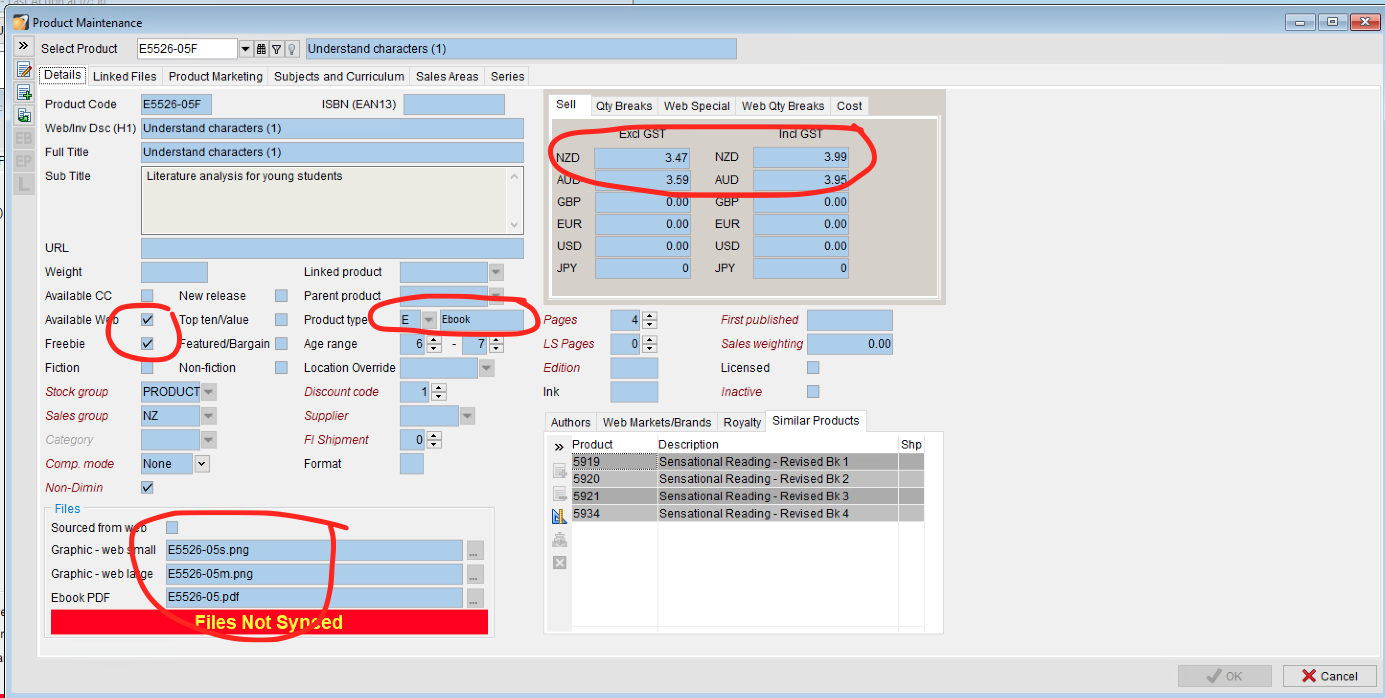Screen dimensions: 1385x698
Task: Click the edit record pencil icon
Action: tap(24, 70)
